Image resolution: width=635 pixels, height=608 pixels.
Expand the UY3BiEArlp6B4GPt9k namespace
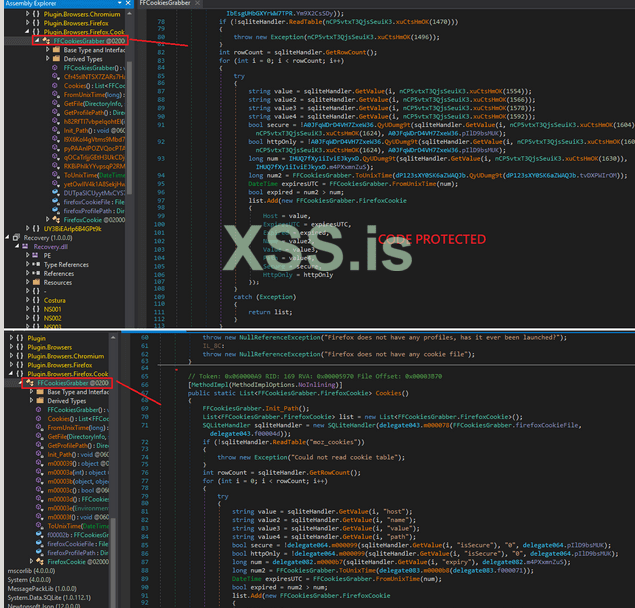coord(27,228)
